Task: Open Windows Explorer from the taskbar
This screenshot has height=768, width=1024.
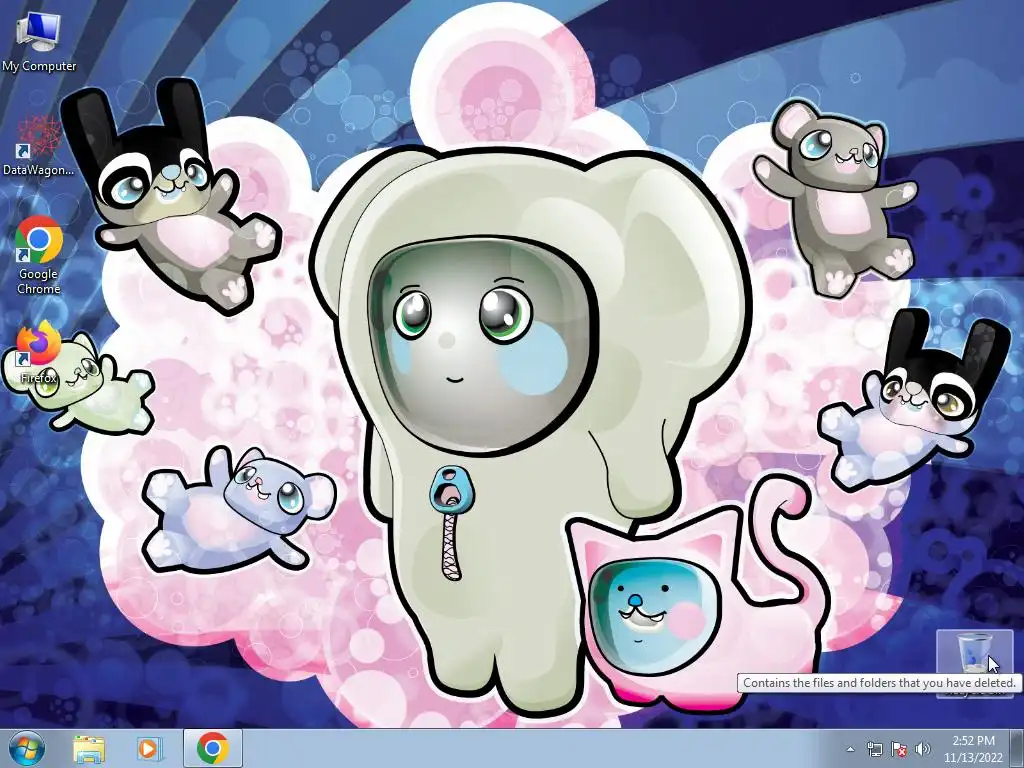Action: coord(88,749)
